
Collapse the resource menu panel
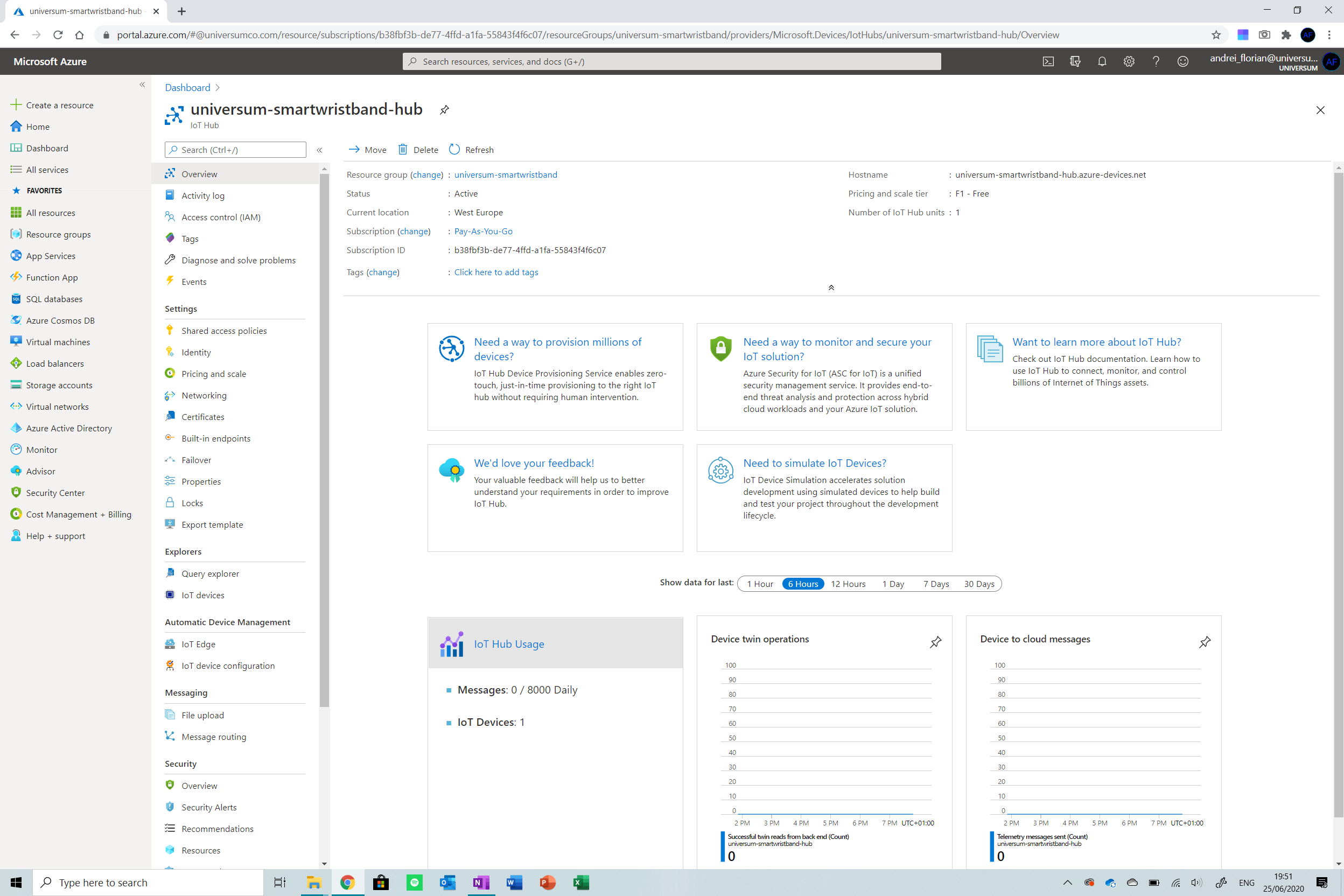click(319, 150)
